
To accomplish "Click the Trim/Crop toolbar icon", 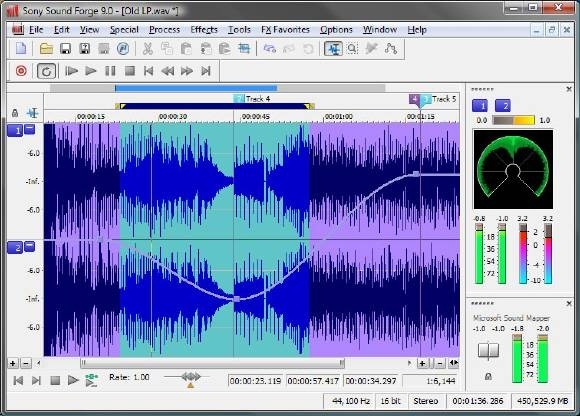I will 244,49.
